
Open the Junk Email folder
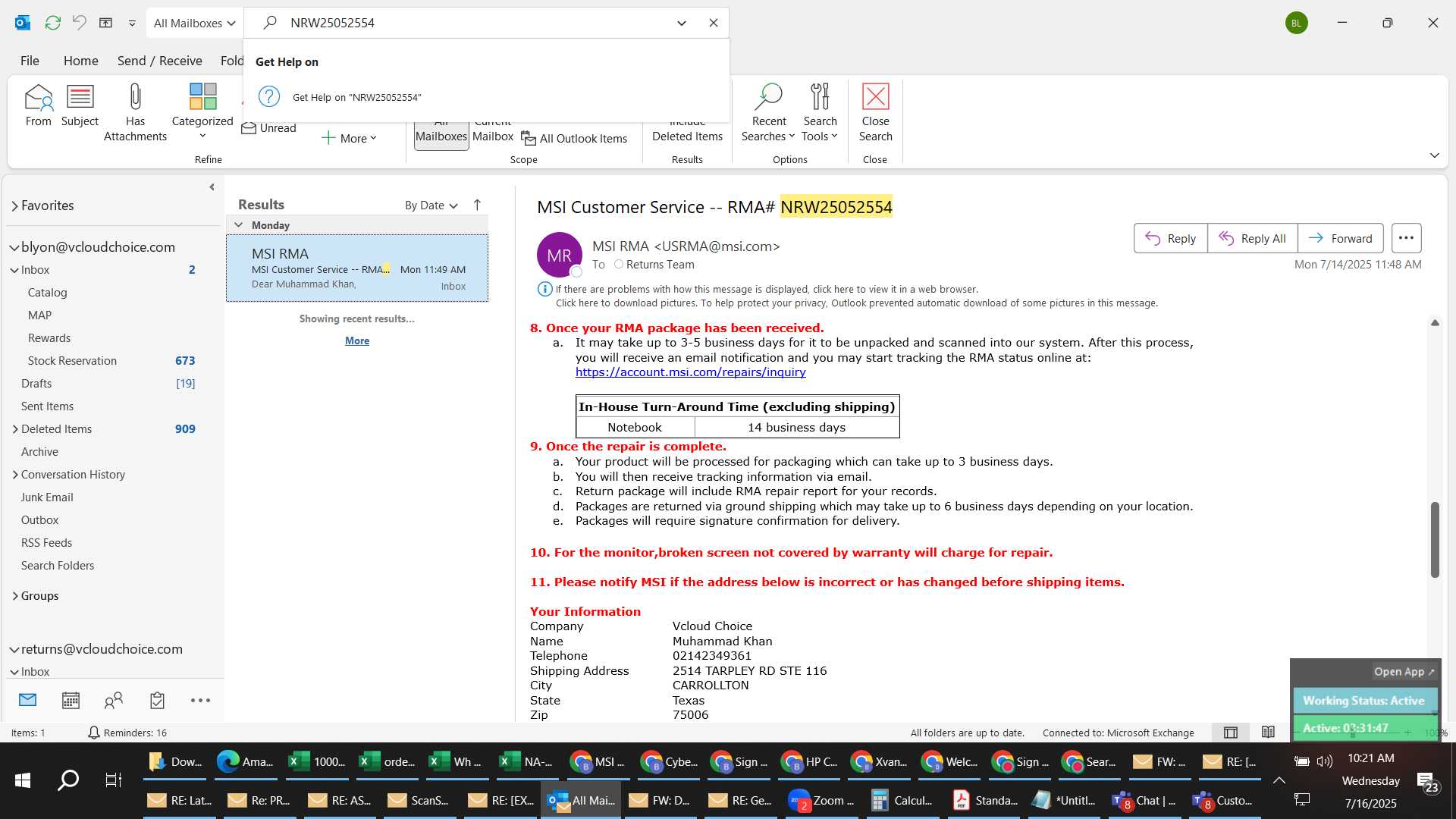(47, 497)
